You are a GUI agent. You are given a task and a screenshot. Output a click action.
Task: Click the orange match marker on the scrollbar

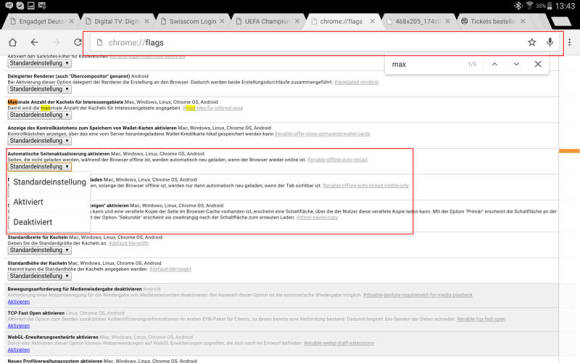(x=569, y=151)
